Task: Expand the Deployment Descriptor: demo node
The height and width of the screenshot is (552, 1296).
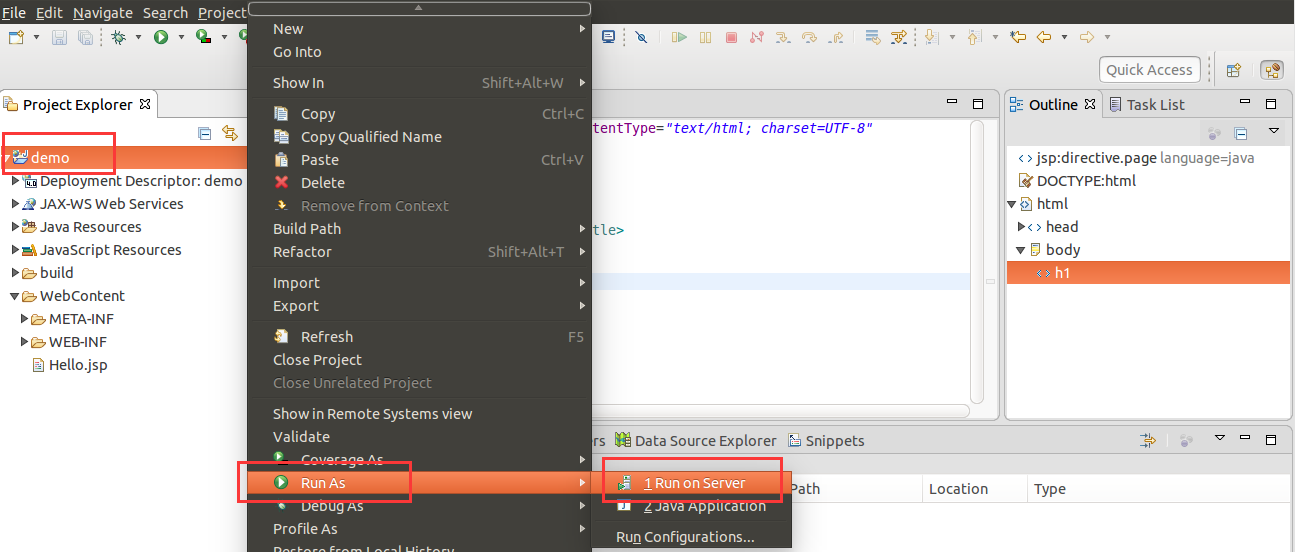Action: [x=15, y=181]
